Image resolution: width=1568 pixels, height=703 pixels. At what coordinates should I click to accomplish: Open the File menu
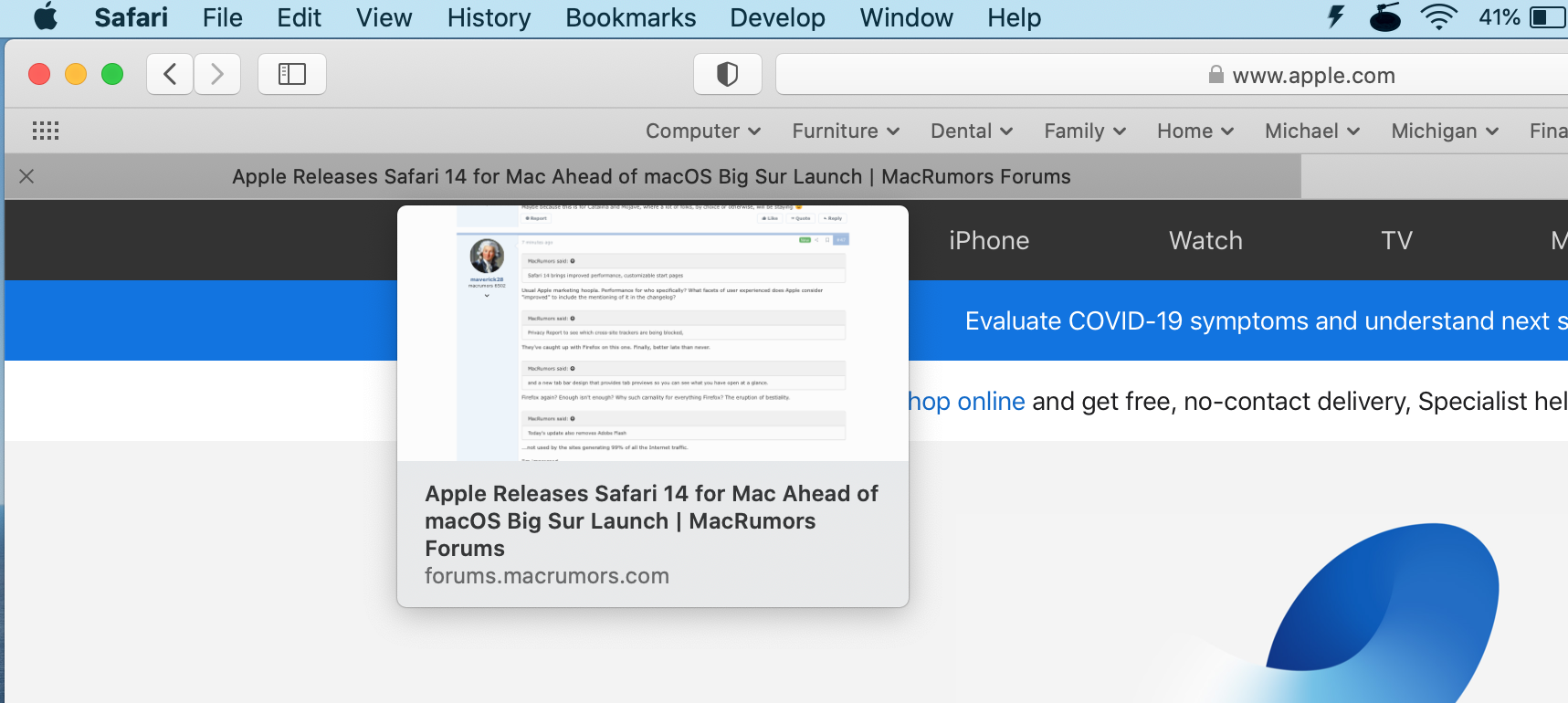pyautogui.click(x=223, y=17)
